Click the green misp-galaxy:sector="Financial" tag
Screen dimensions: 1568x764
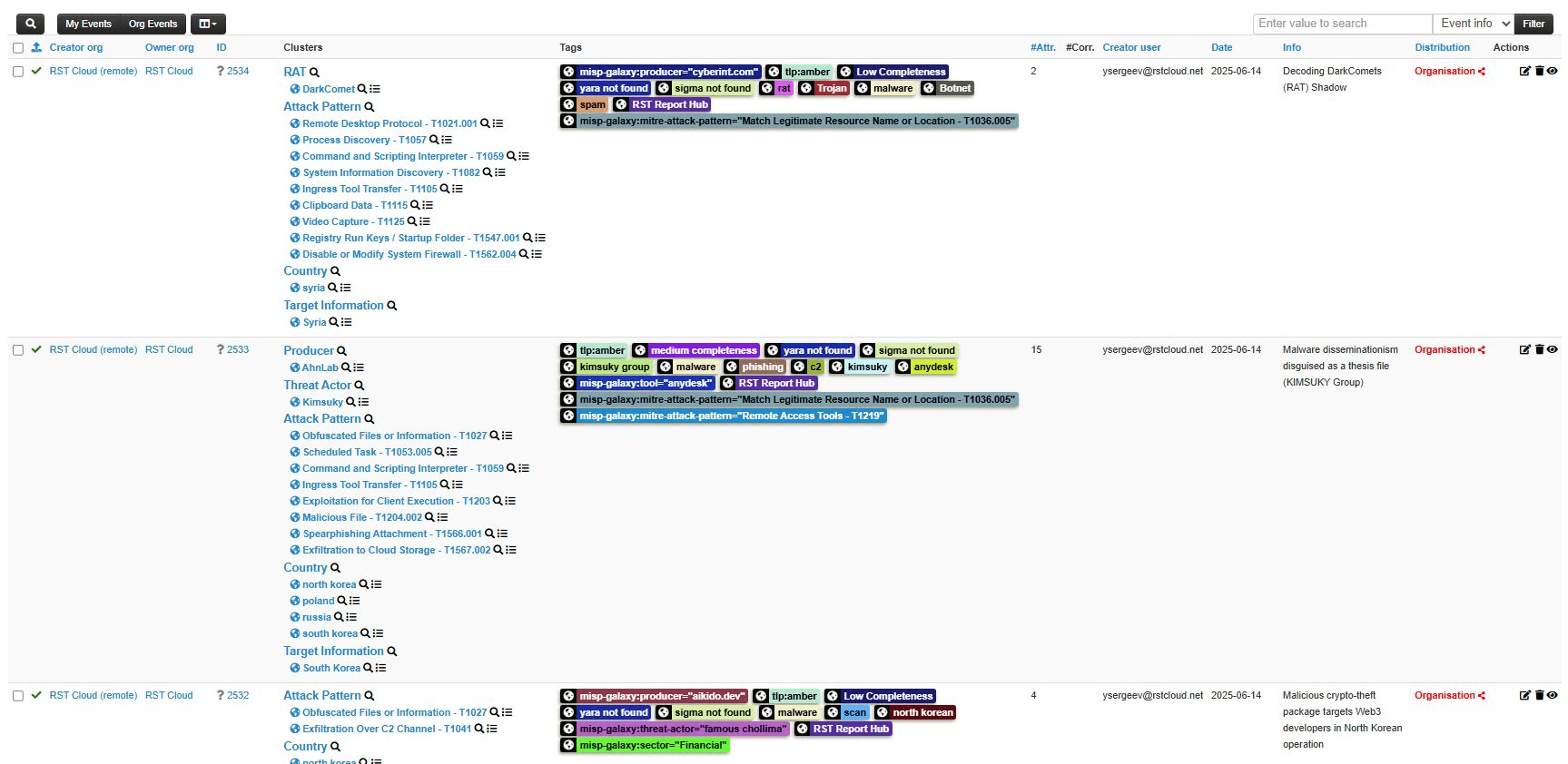point(653,745)
